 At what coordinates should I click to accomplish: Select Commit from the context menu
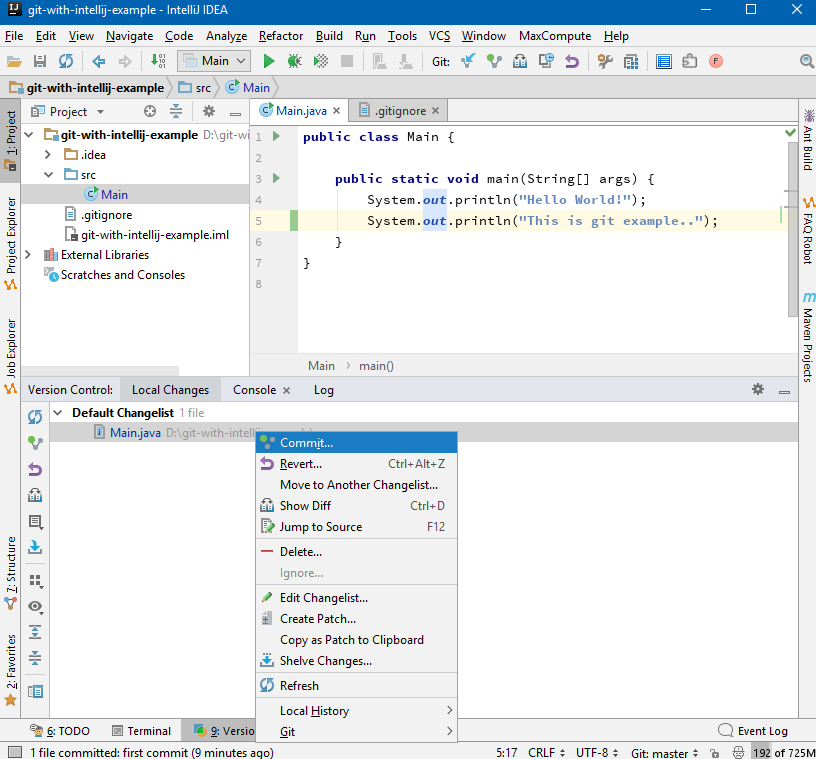pos(310,442)
